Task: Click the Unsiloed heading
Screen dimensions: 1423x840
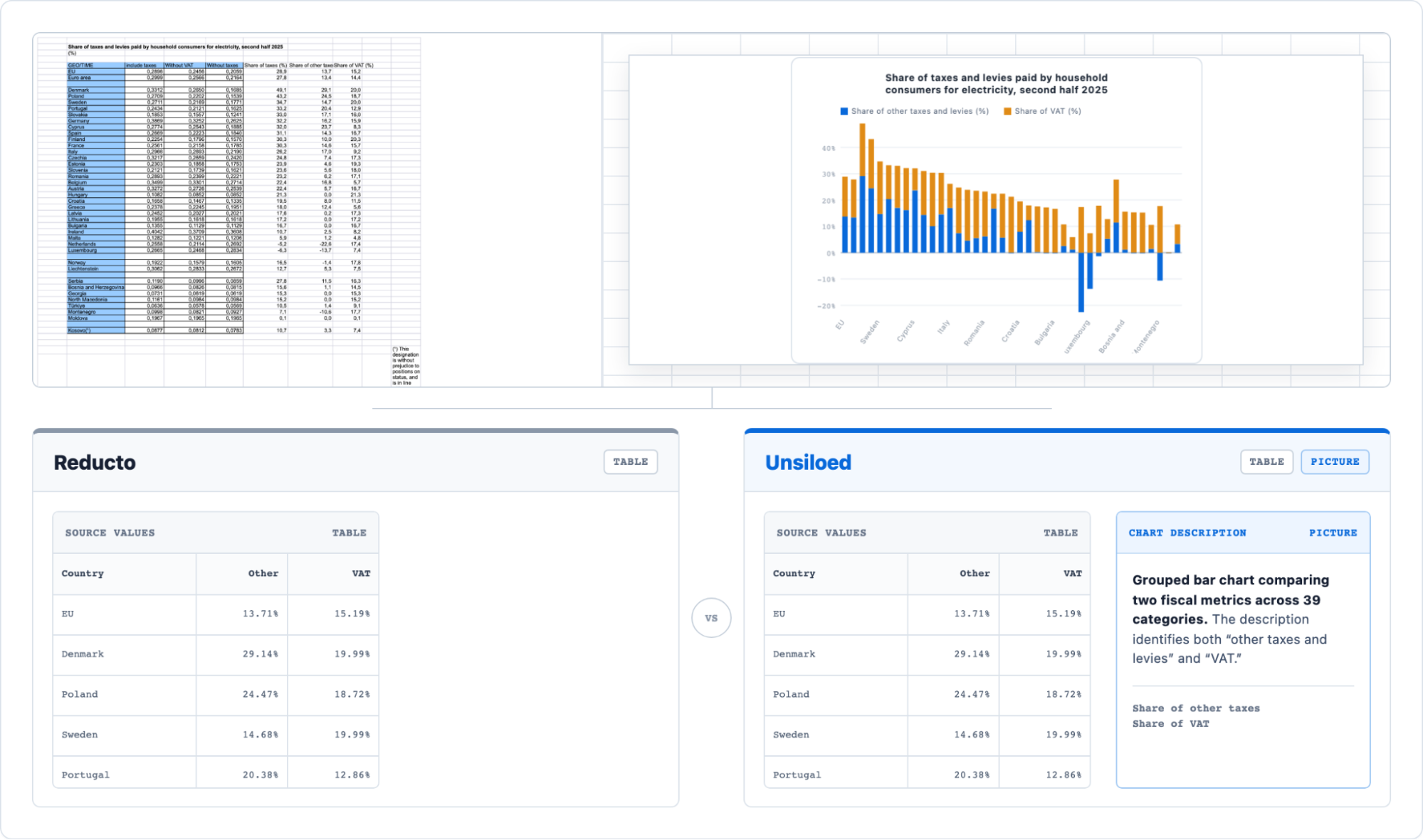Action: (808, 463)
